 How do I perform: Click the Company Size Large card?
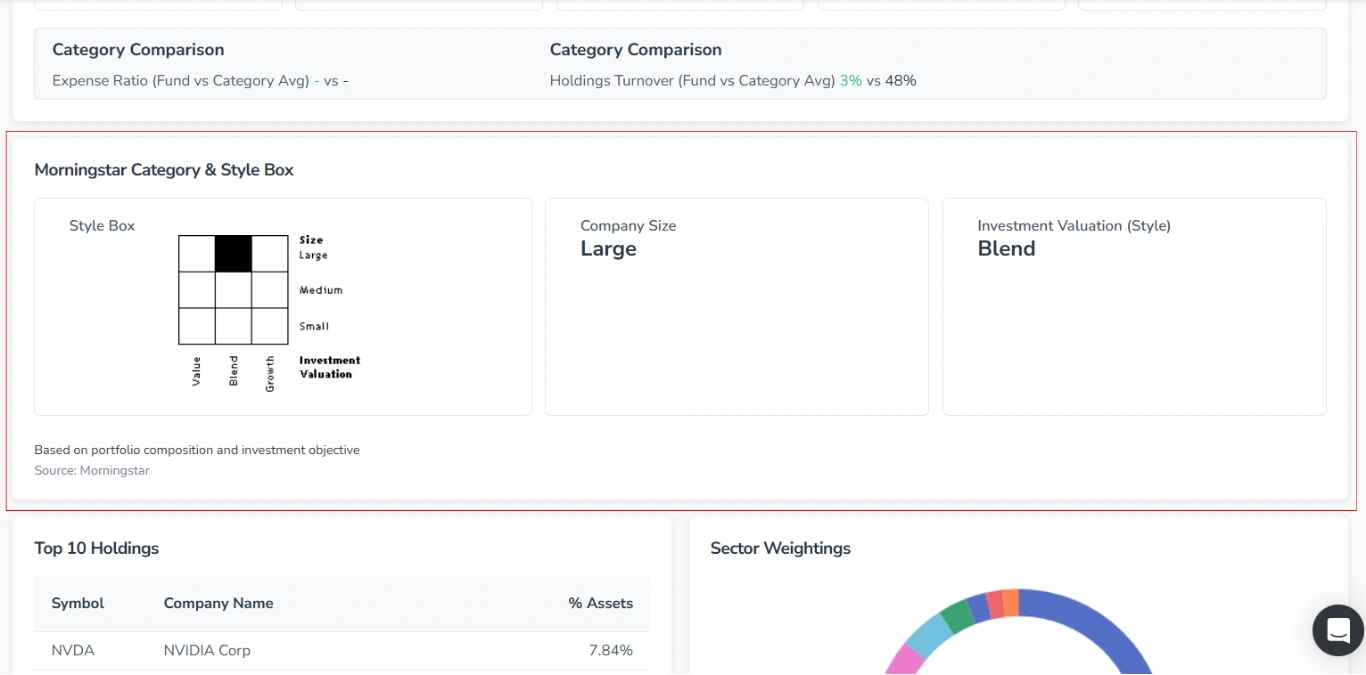coord(736,306)
